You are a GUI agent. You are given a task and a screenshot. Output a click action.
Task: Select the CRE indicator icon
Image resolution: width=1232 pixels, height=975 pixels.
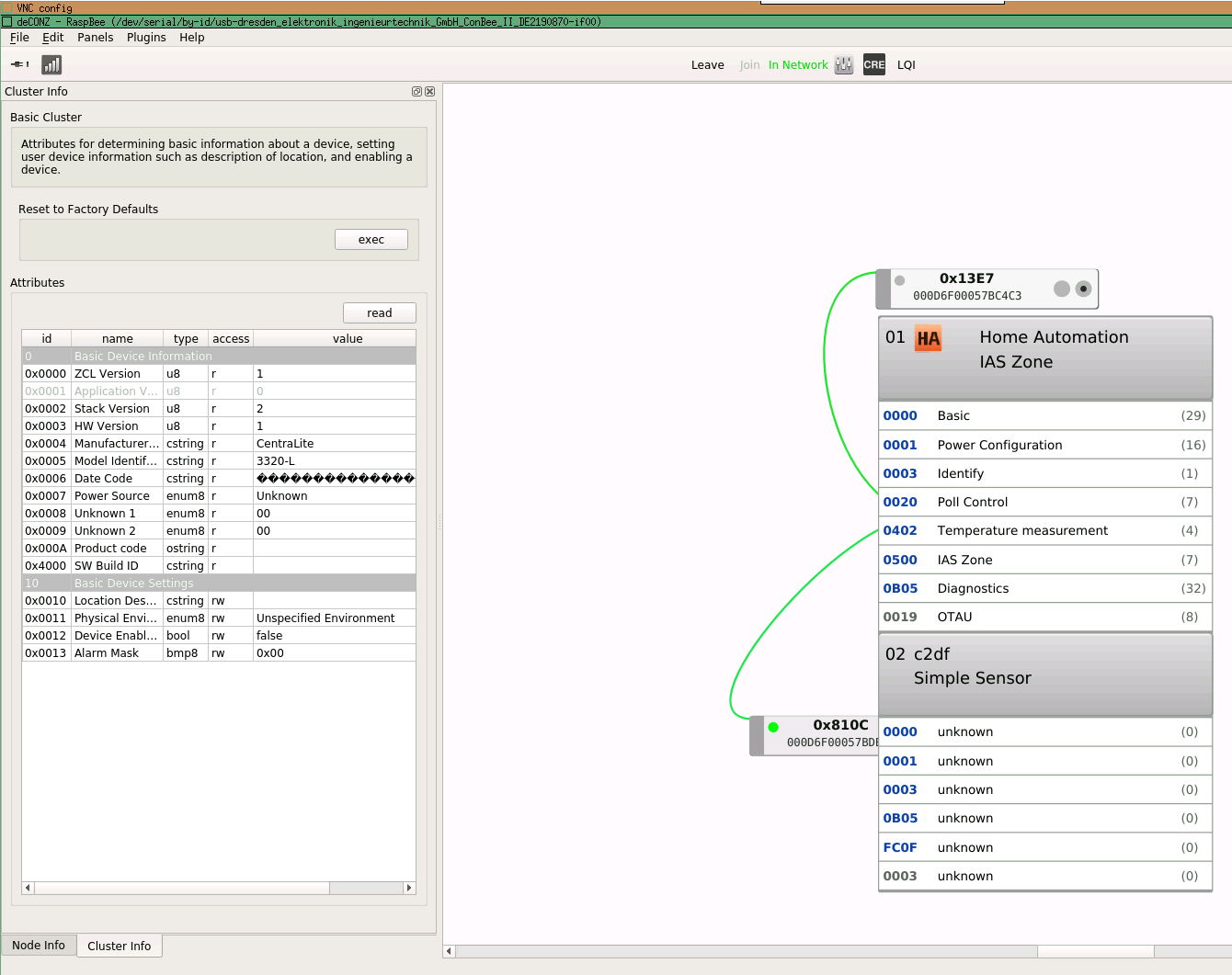pyautogui.click(x=873, y=64)
